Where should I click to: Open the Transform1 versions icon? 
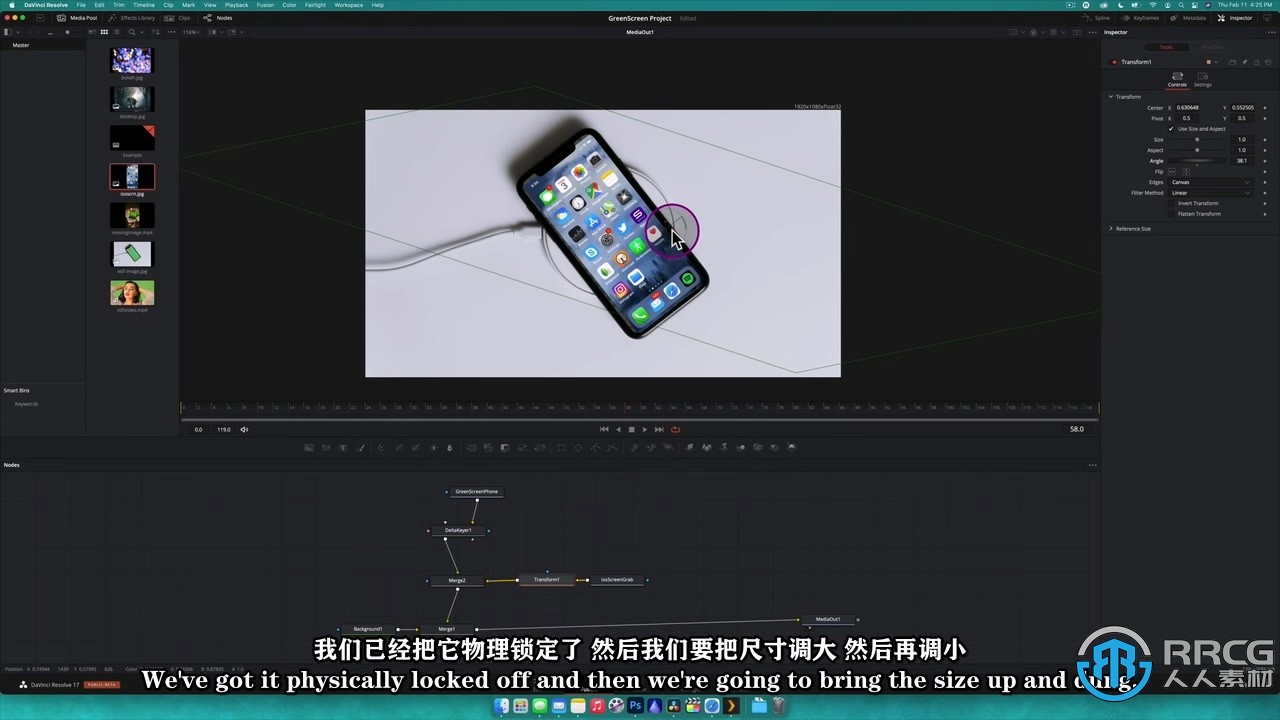(1232, 62)
